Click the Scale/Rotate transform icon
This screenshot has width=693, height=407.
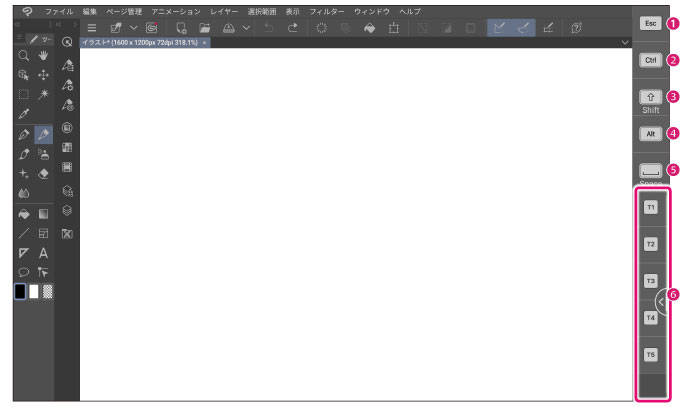[393, 28]
